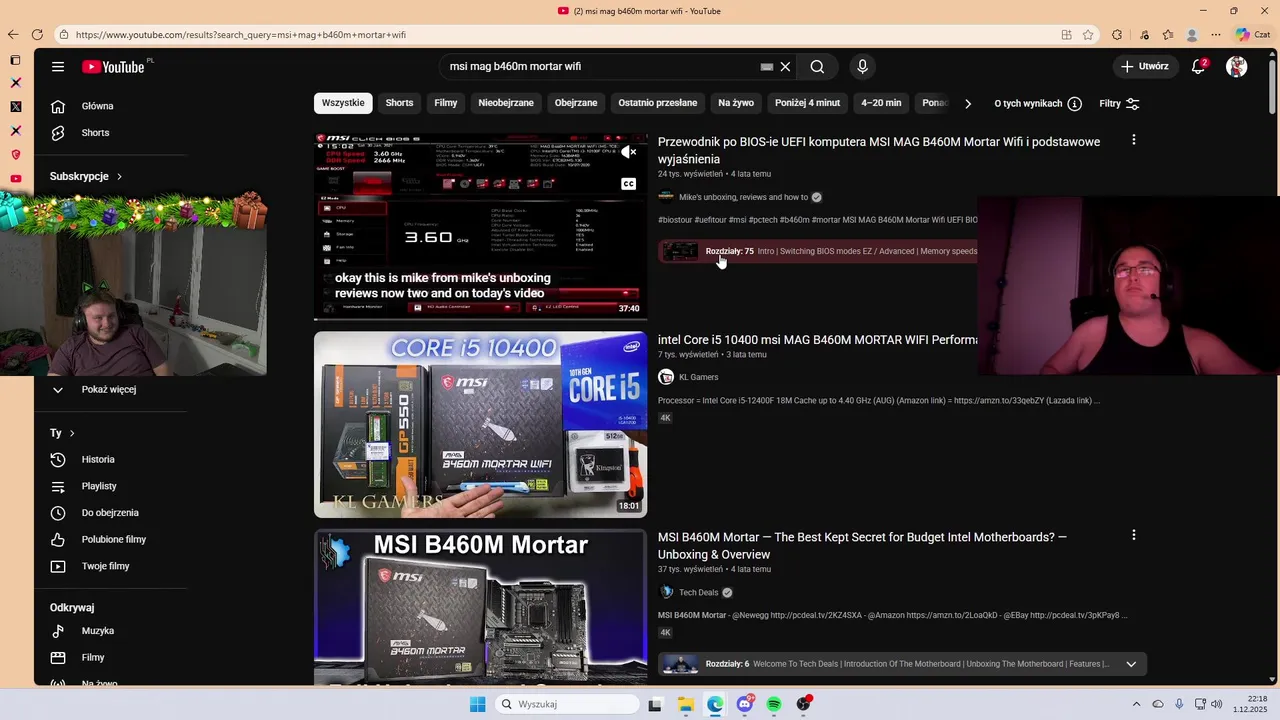The width and height of the screenshot is (1280, 720).
Task: Run search with the magnifier button
Action: [x=817, y=67]
